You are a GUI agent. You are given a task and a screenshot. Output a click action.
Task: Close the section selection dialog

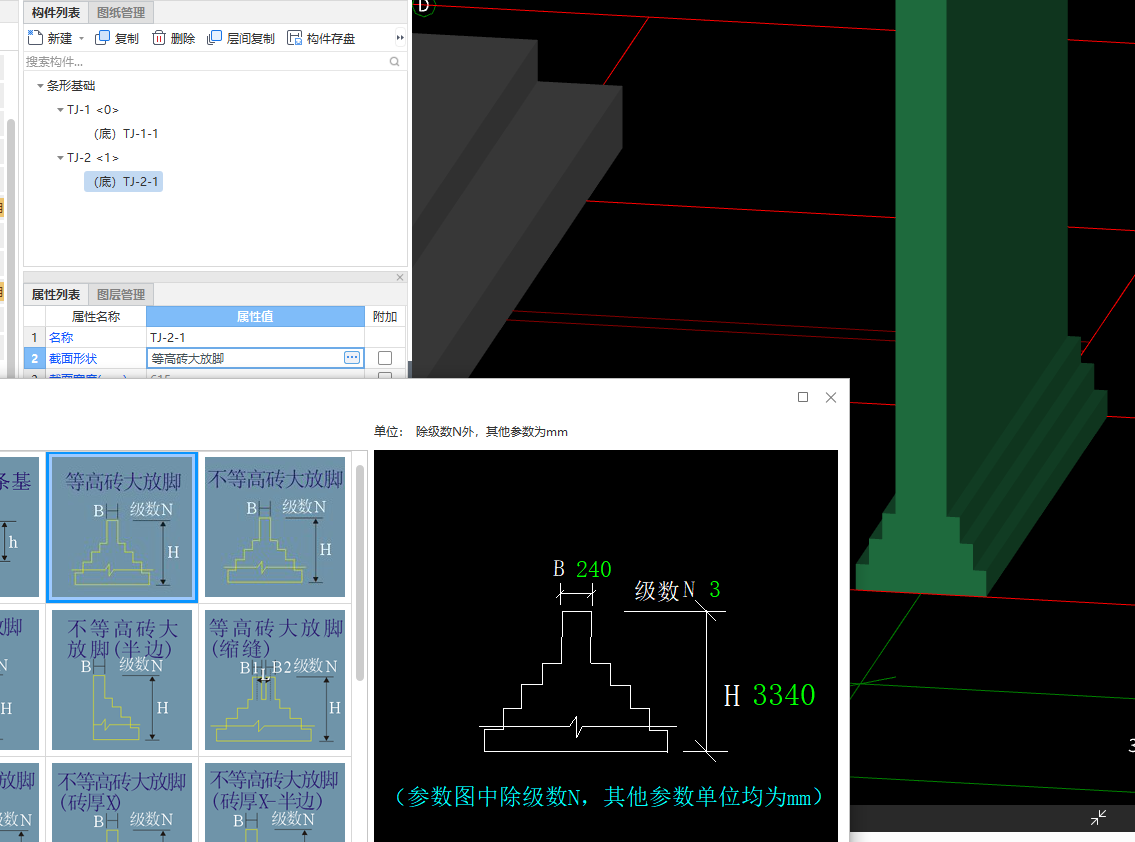[x=831, y=397]
